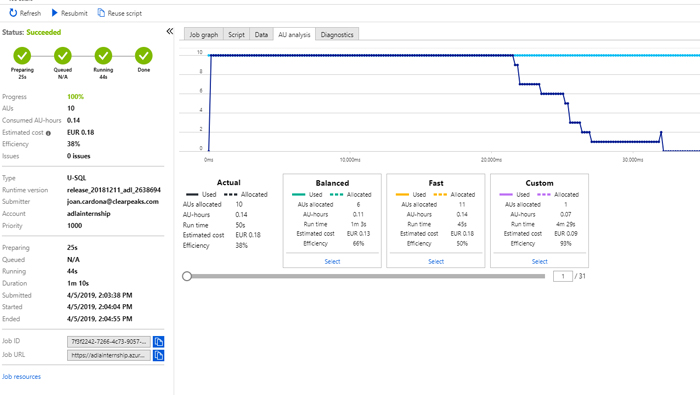Select the Custom AU model
The width and height of the screenshot is (700, 395).
pos(539,262)
